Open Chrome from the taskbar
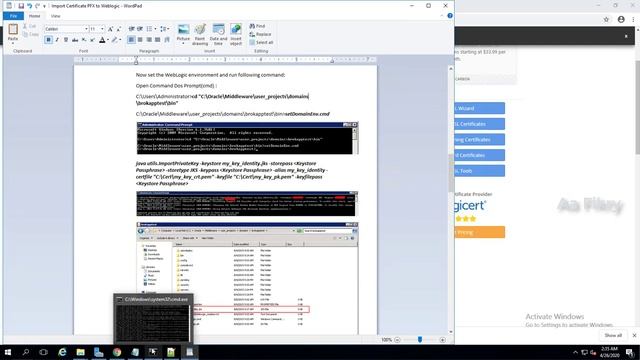 click(117, 352)
